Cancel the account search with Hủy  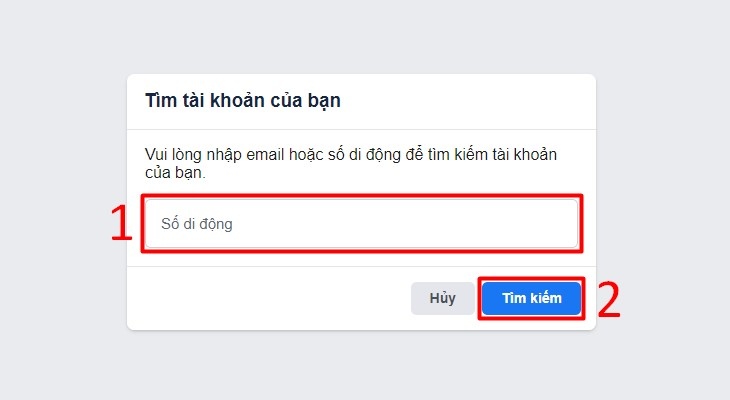(x=442, y=298)
